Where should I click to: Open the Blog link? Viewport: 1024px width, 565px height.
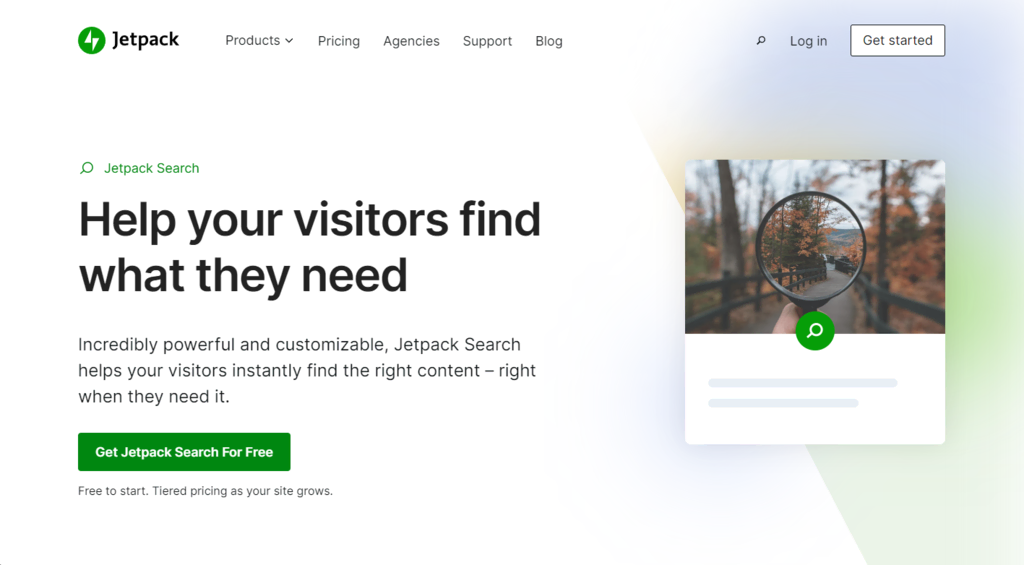pos(549,41)
